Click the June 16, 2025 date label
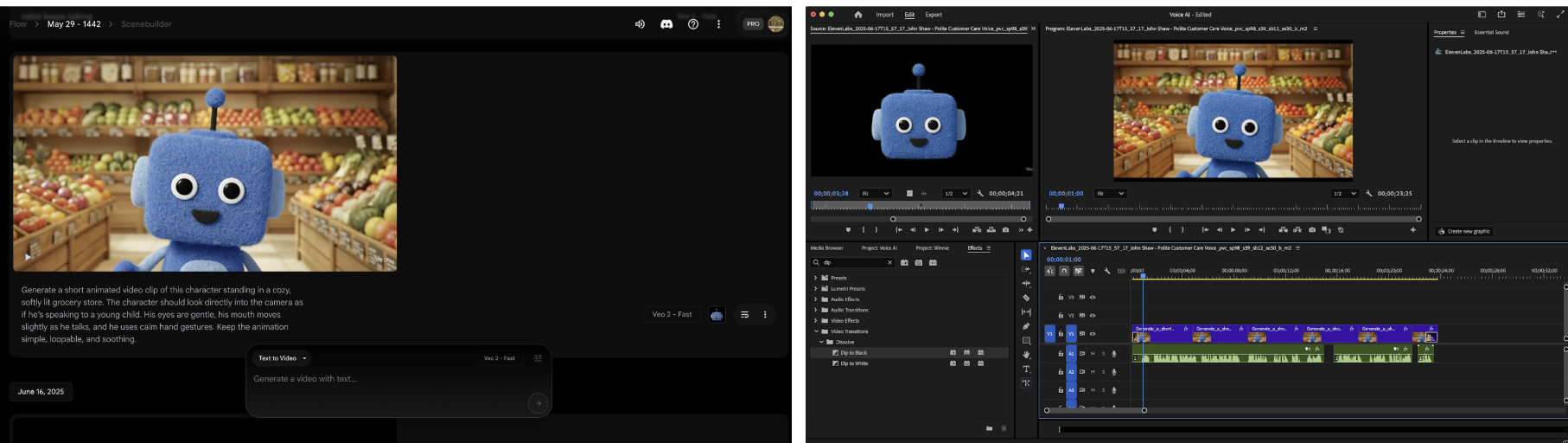The width and height of the screenshot is (1568, 443). tap(41, 392)
